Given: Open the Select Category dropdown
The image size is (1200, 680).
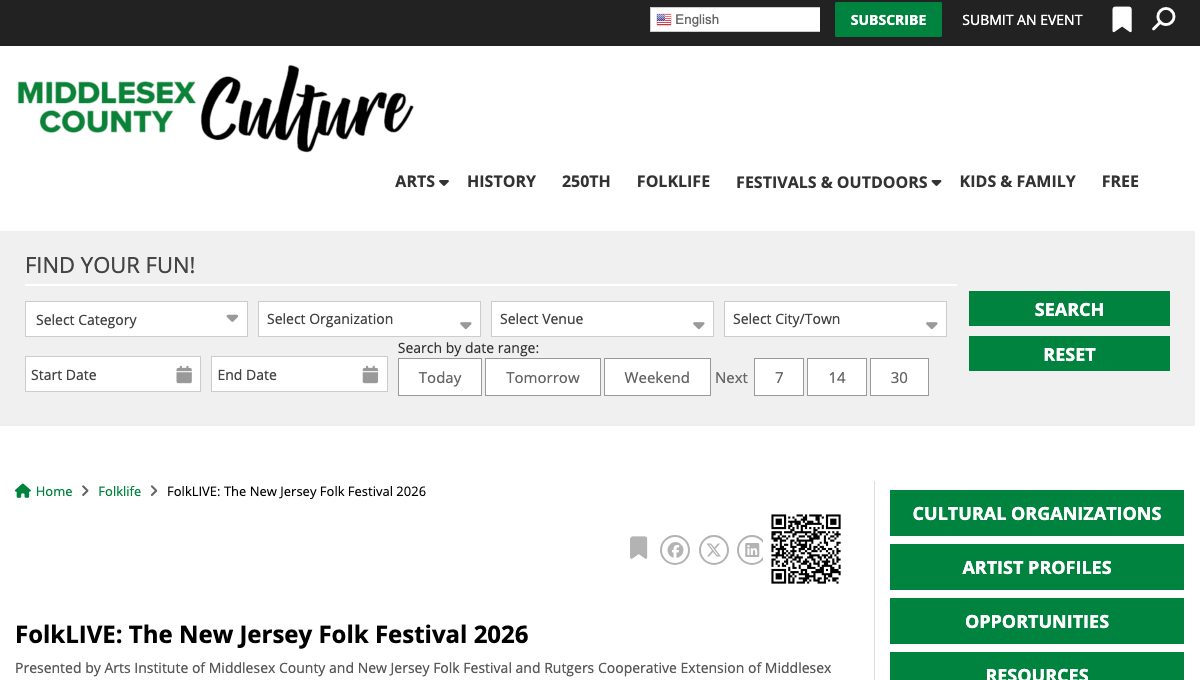Looking at the screenshot, I should [136, 319].
